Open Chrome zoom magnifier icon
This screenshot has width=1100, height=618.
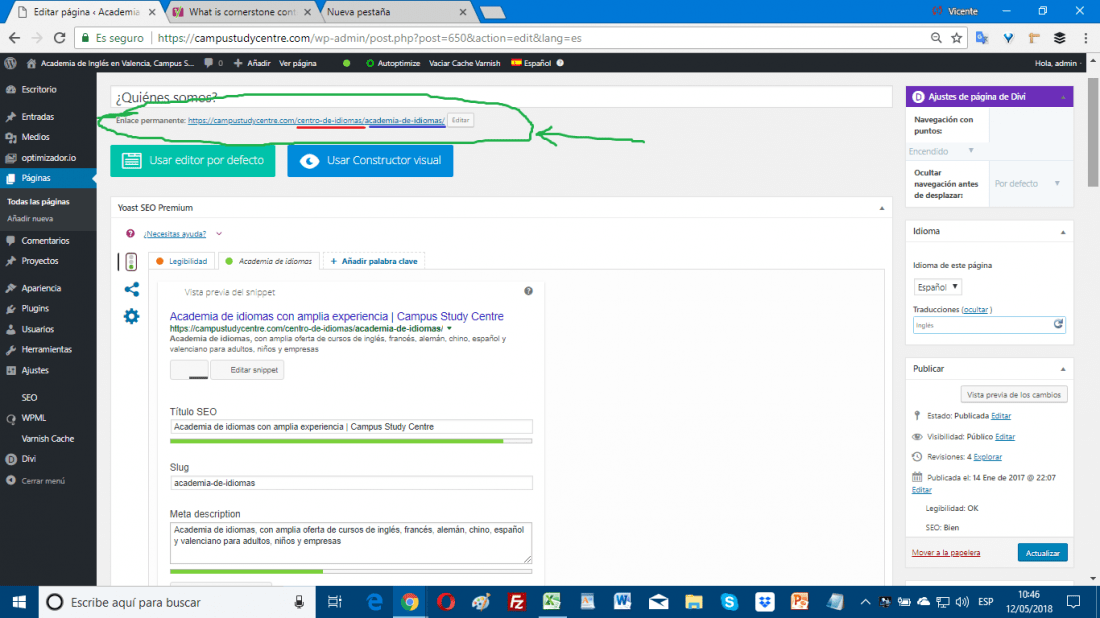[936, 38]
